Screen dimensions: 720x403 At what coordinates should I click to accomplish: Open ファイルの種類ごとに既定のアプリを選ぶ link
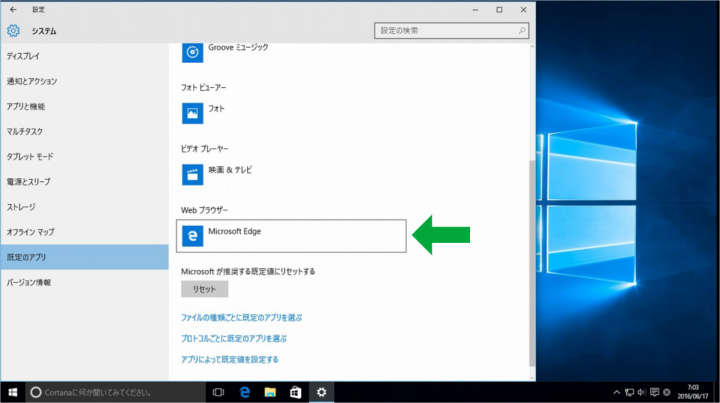[242, 317]
